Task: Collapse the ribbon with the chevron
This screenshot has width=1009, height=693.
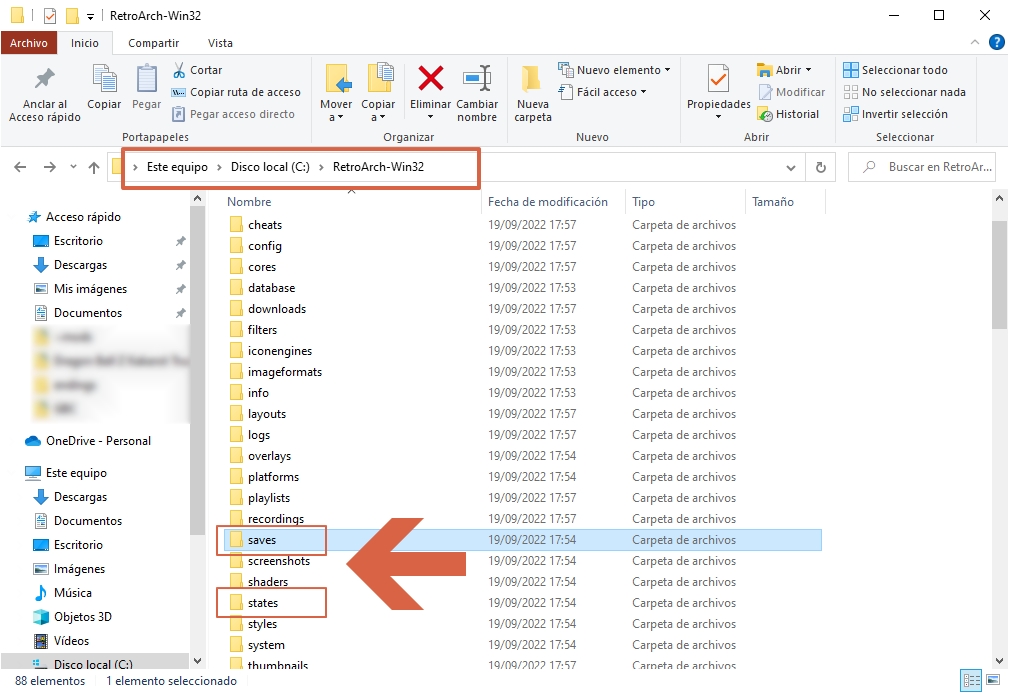Action: pos(975,42)
